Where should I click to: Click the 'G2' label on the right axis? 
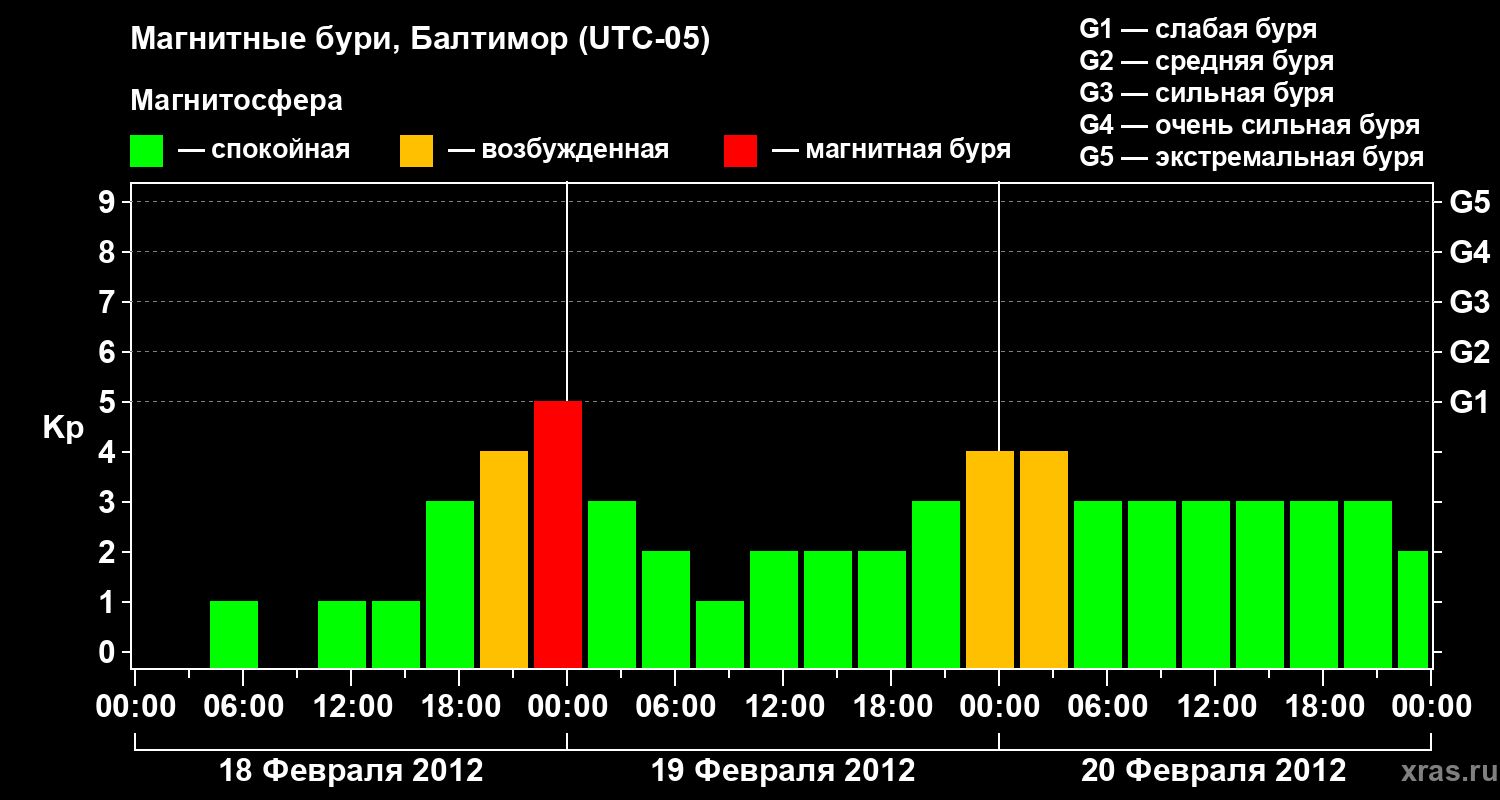coord(1469,352)
